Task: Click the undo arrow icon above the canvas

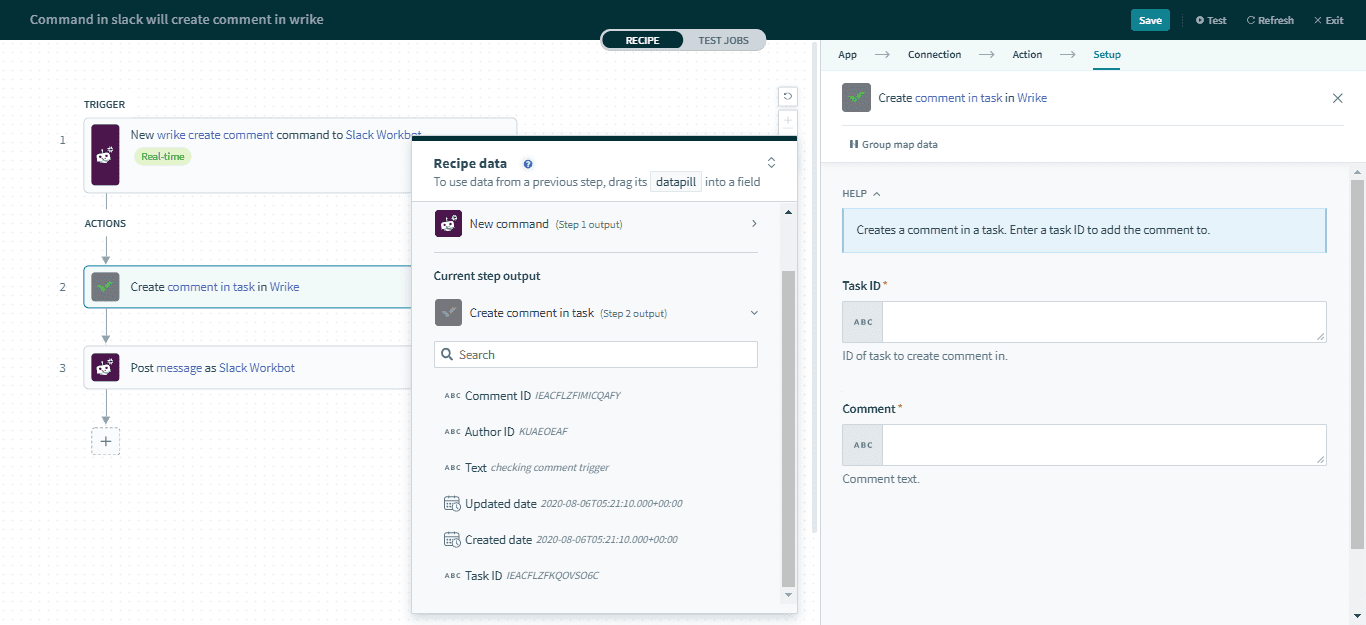Action: pos(787,96)
